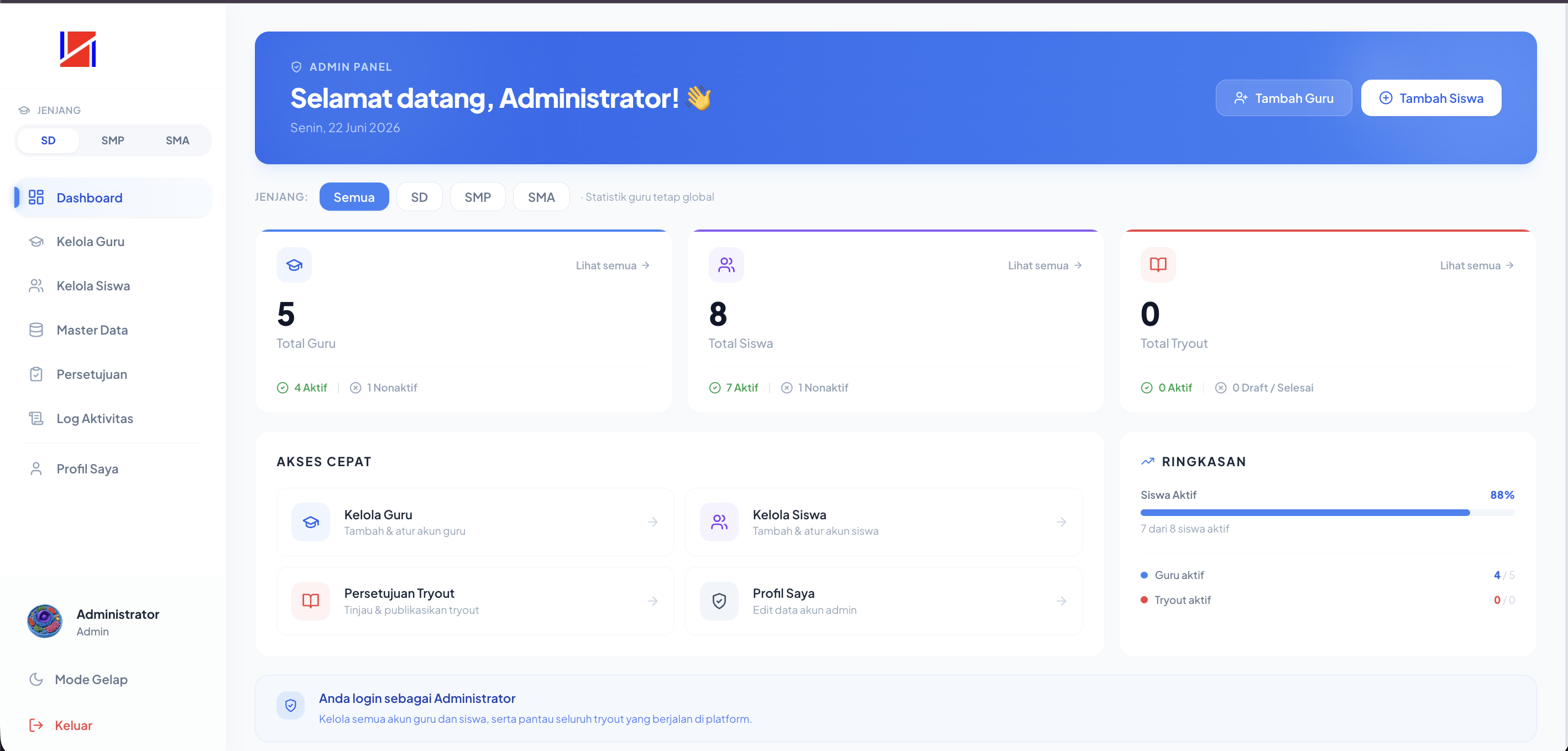Open Kelola Guru quick access card

point(475,521)
